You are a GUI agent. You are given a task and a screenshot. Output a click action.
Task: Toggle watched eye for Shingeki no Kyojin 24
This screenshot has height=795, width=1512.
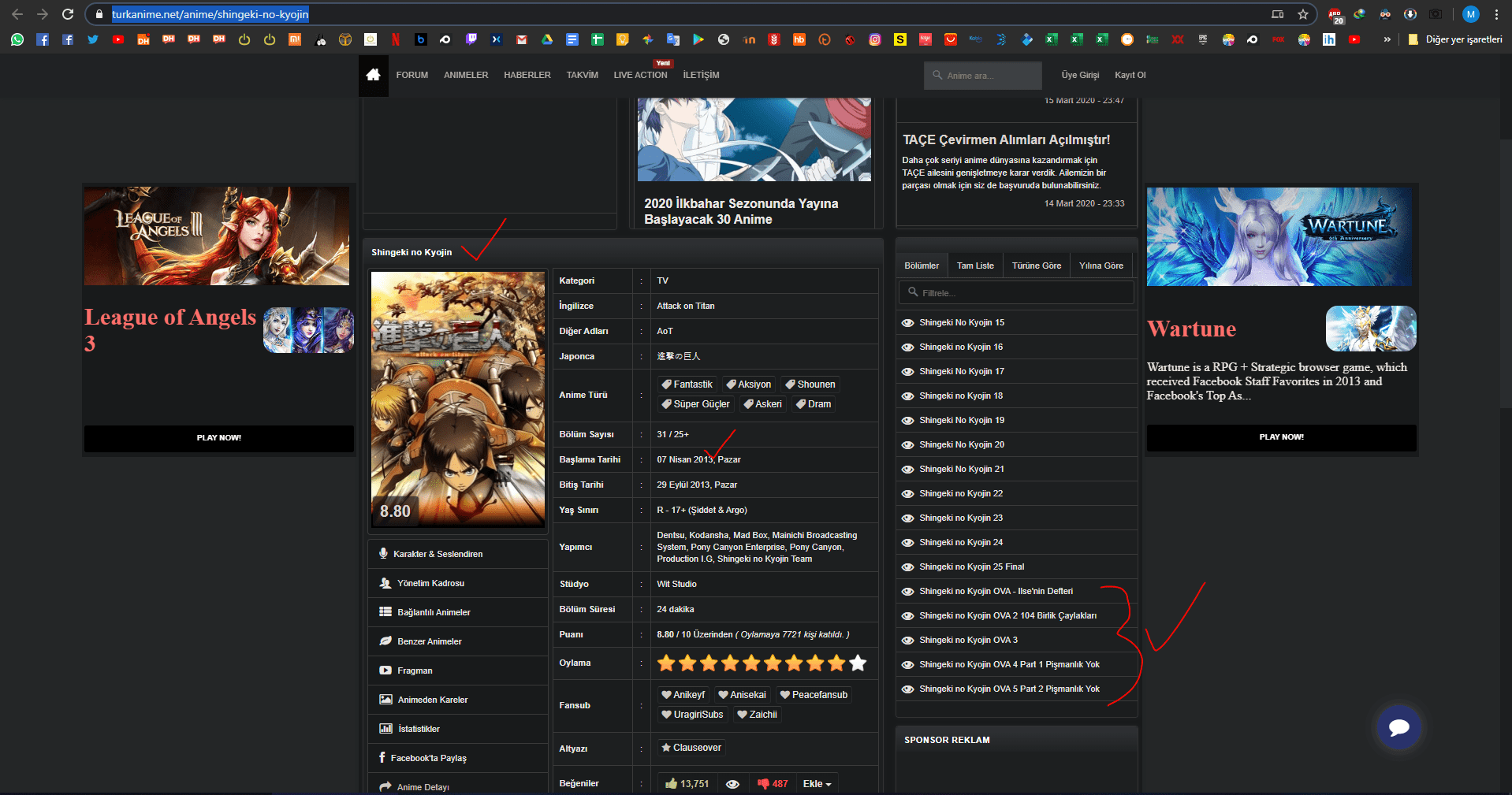tap(907, 543)
